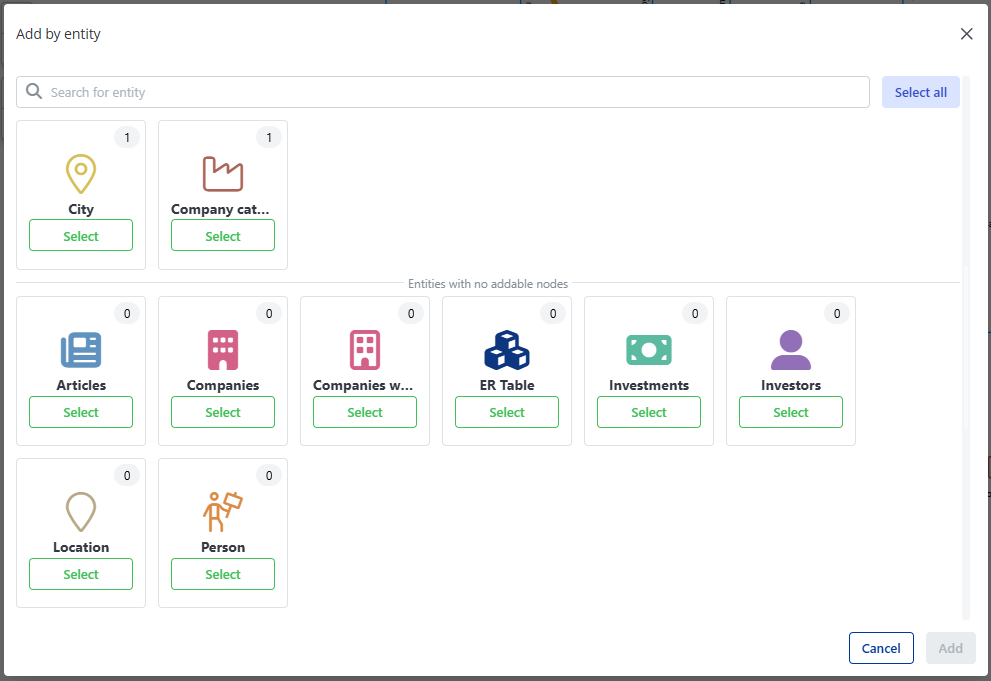
Task: Click the City count badge
Action: click(127, 137)
